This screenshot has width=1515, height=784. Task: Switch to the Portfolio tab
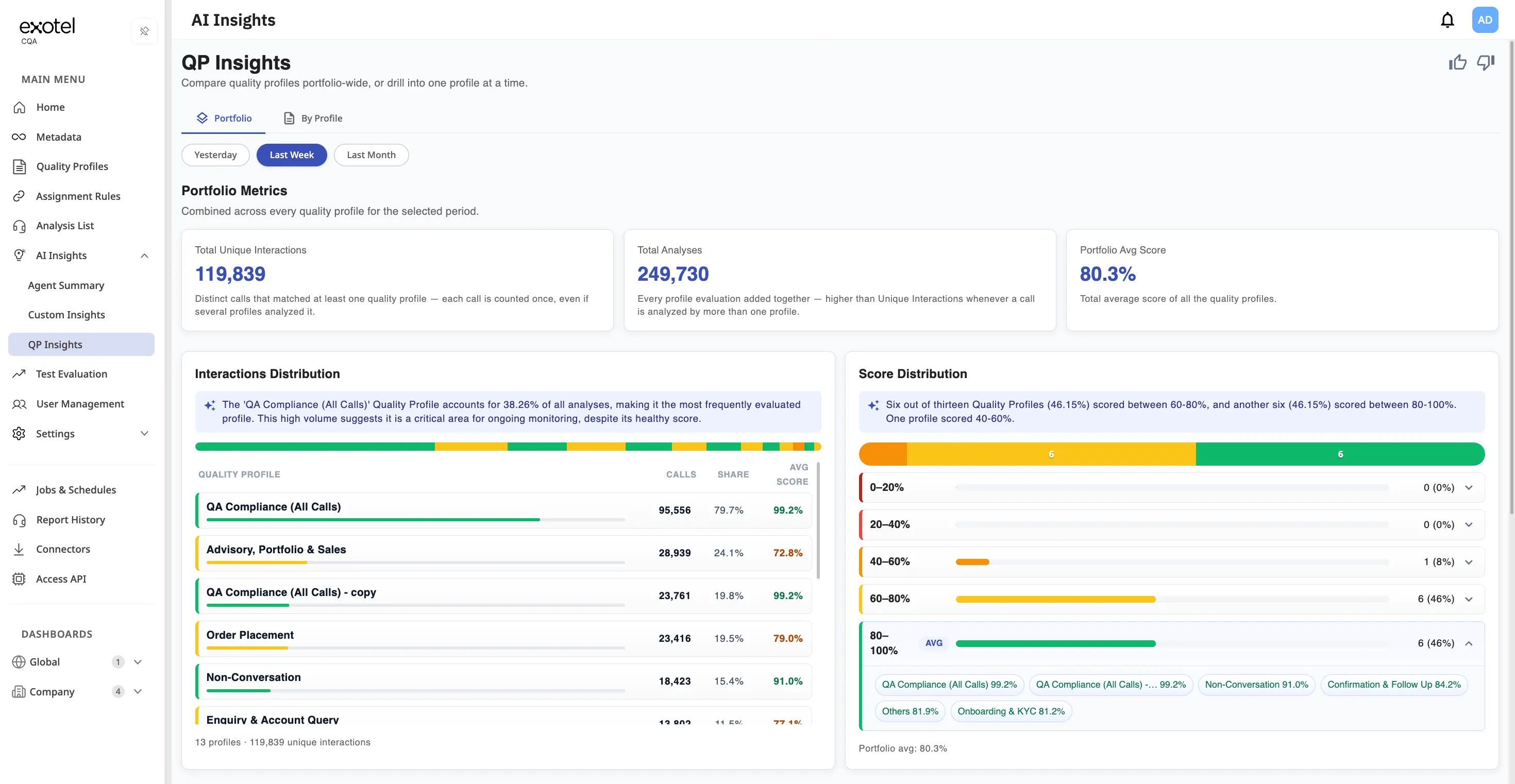coord(224,118)
